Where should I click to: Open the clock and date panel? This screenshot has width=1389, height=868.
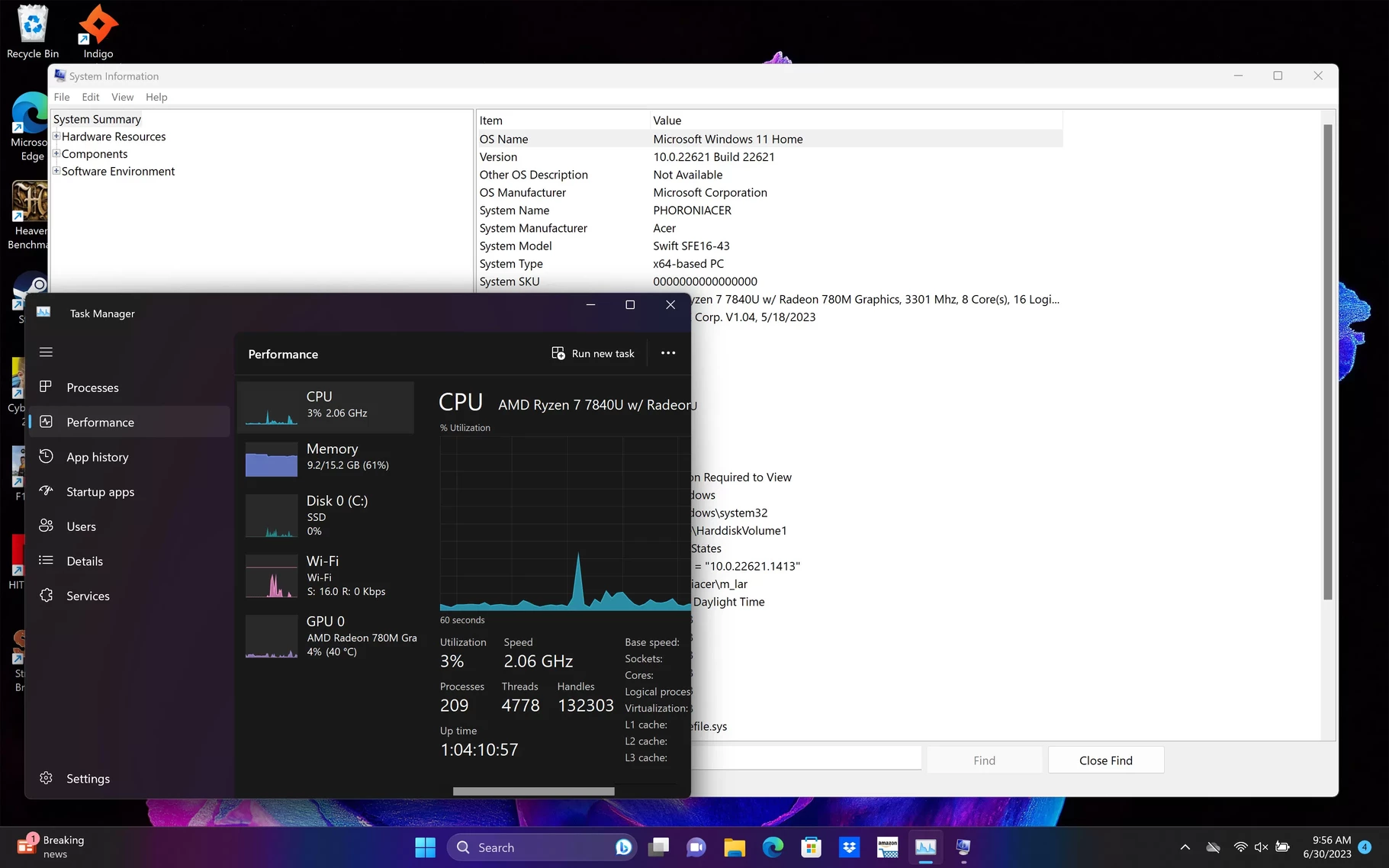[1327, 847]
